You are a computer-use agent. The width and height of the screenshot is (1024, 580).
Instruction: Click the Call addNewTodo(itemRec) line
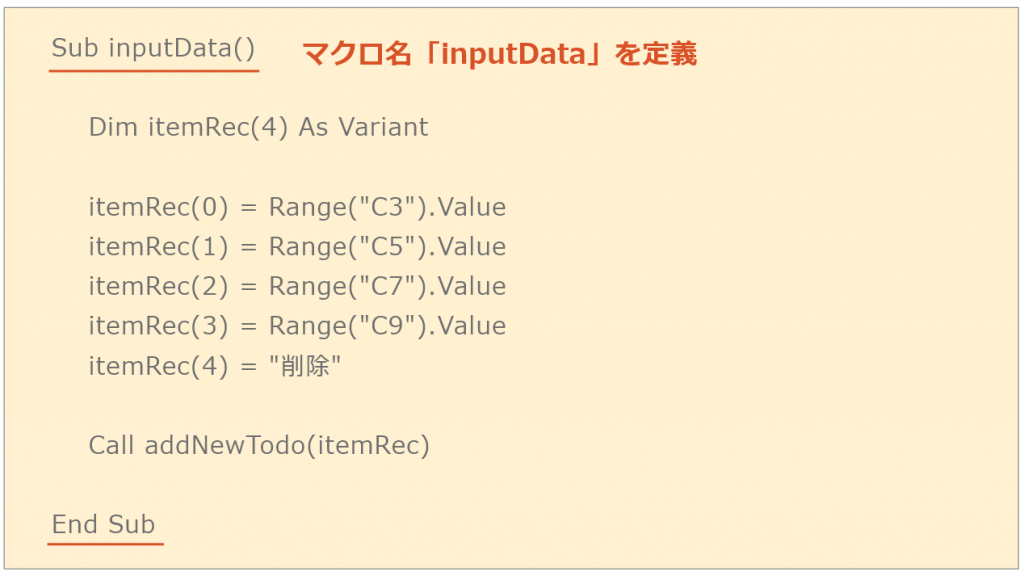point(259,445)
